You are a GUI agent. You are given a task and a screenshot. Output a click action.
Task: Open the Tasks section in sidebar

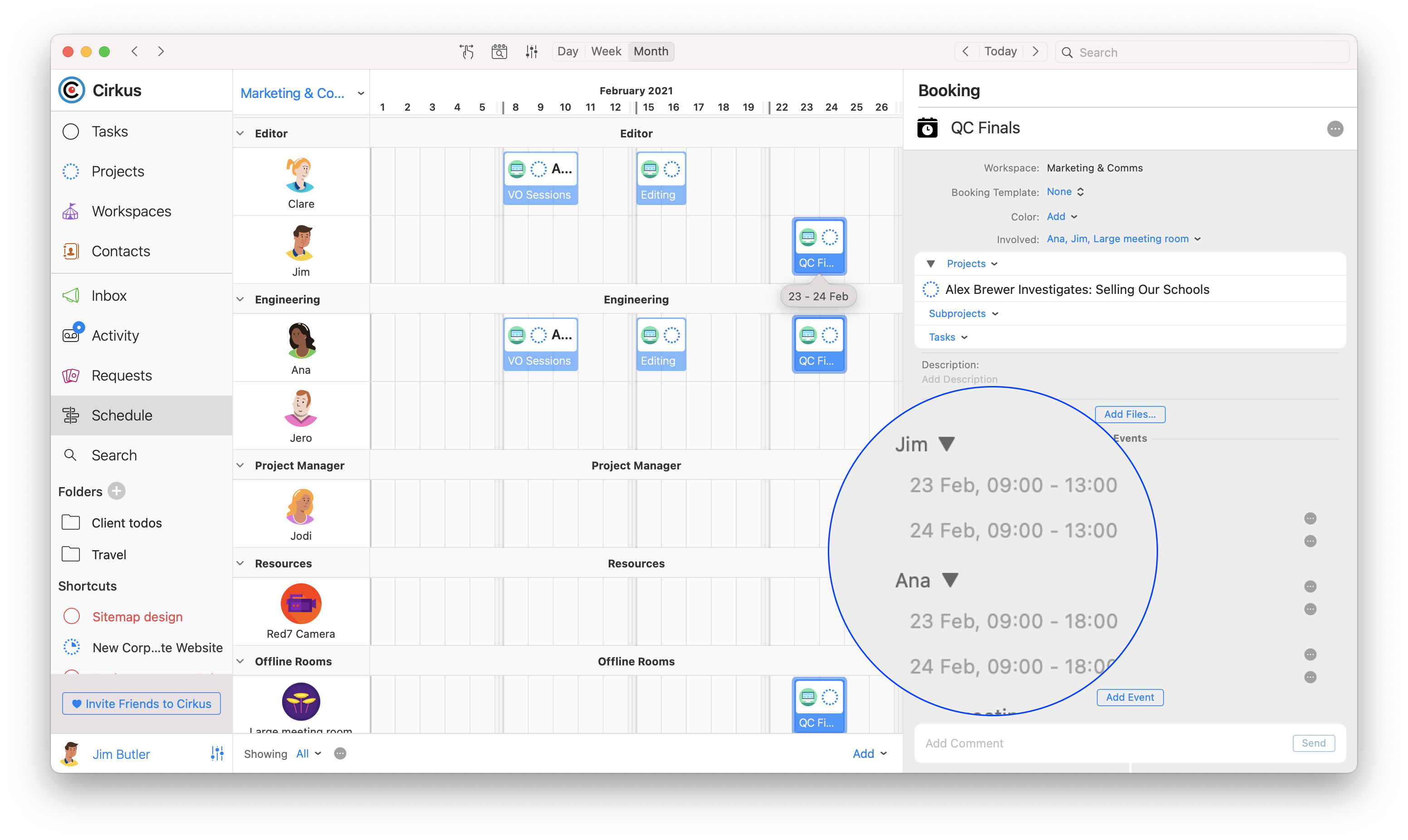[x=142, y=132]
